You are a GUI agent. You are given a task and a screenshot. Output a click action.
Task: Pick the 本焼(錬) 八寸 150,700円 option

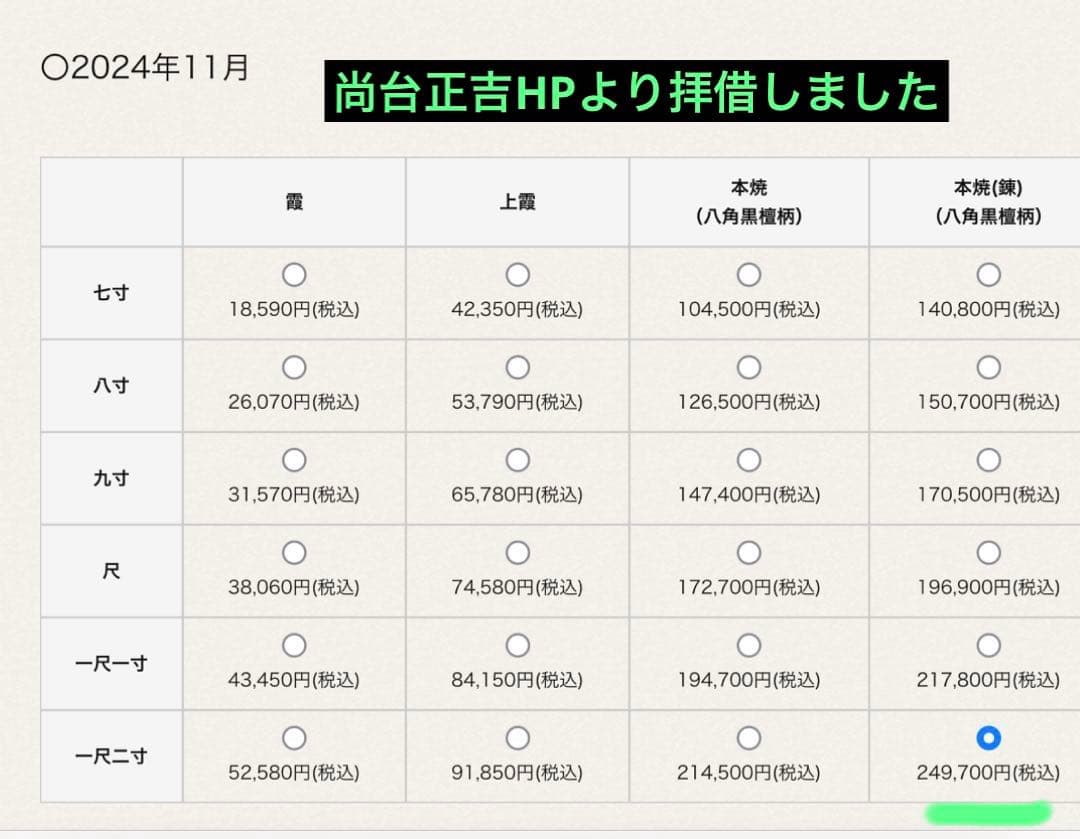[x=989, y=367]
